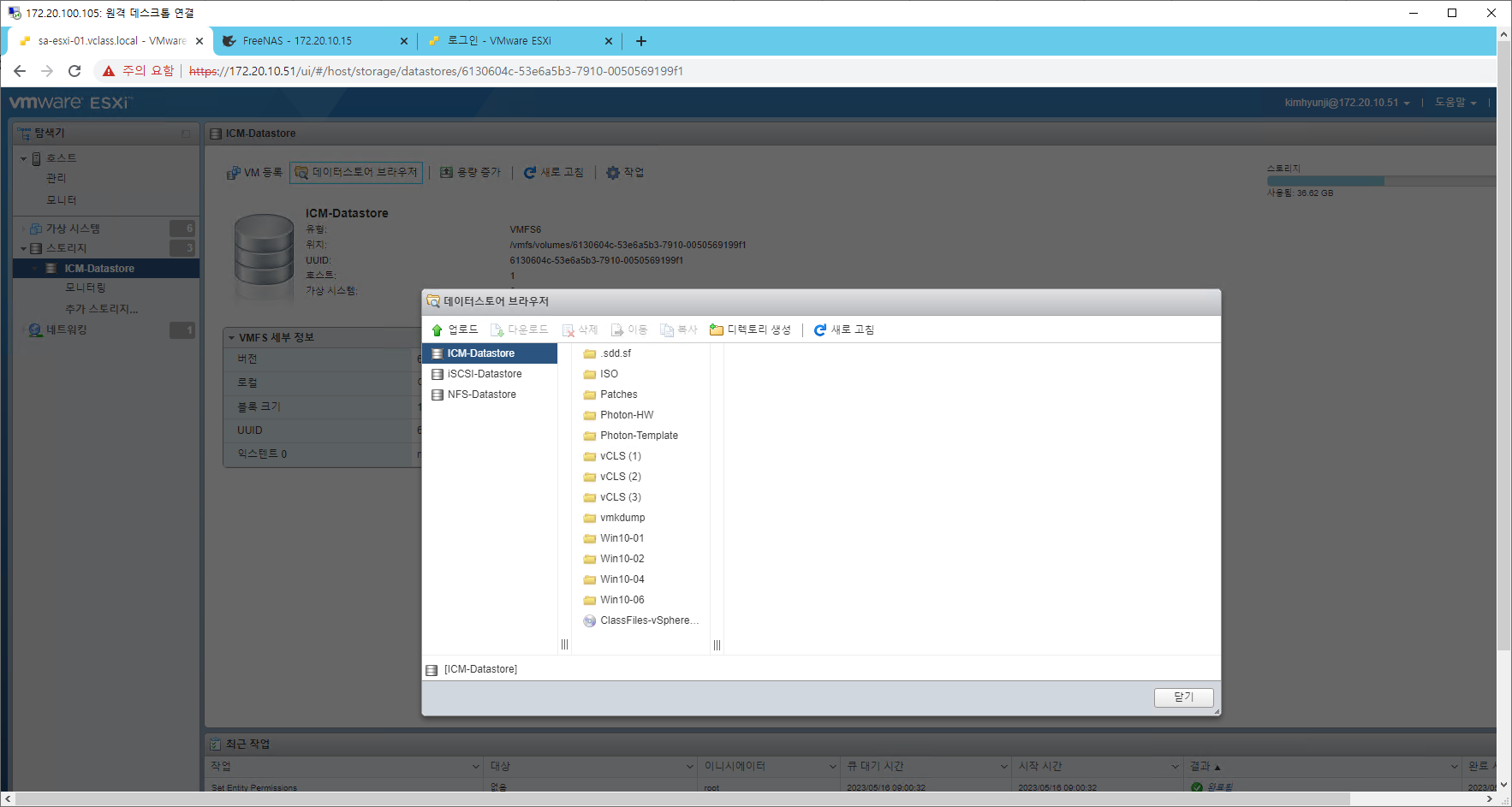Click the Increase capacity (용량 증가) button
The height and width of the screenshot is (807, 1512).
(470, 172)
